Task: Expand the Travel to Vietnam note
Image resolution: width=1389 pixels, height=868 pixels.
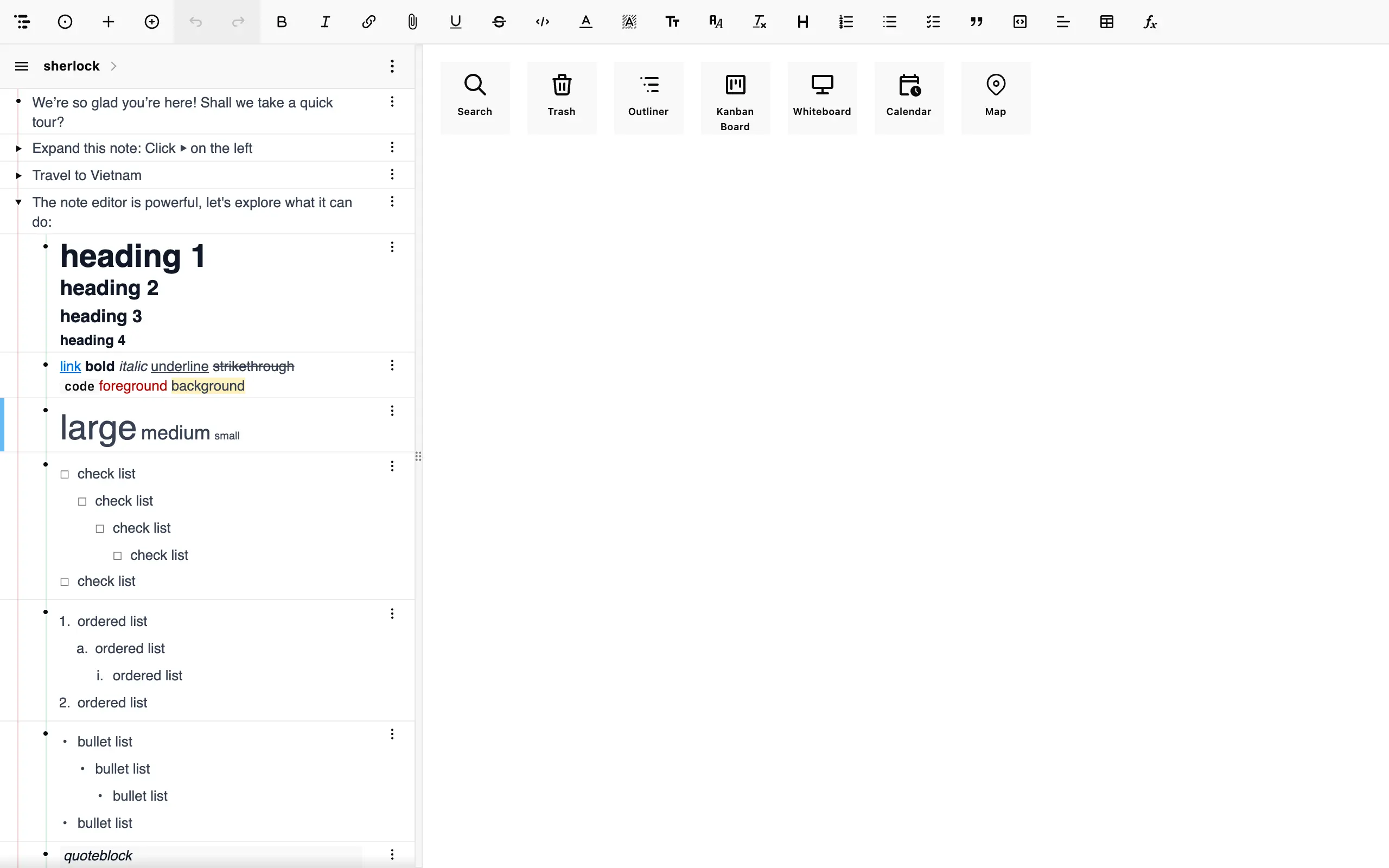Action: 18,176
